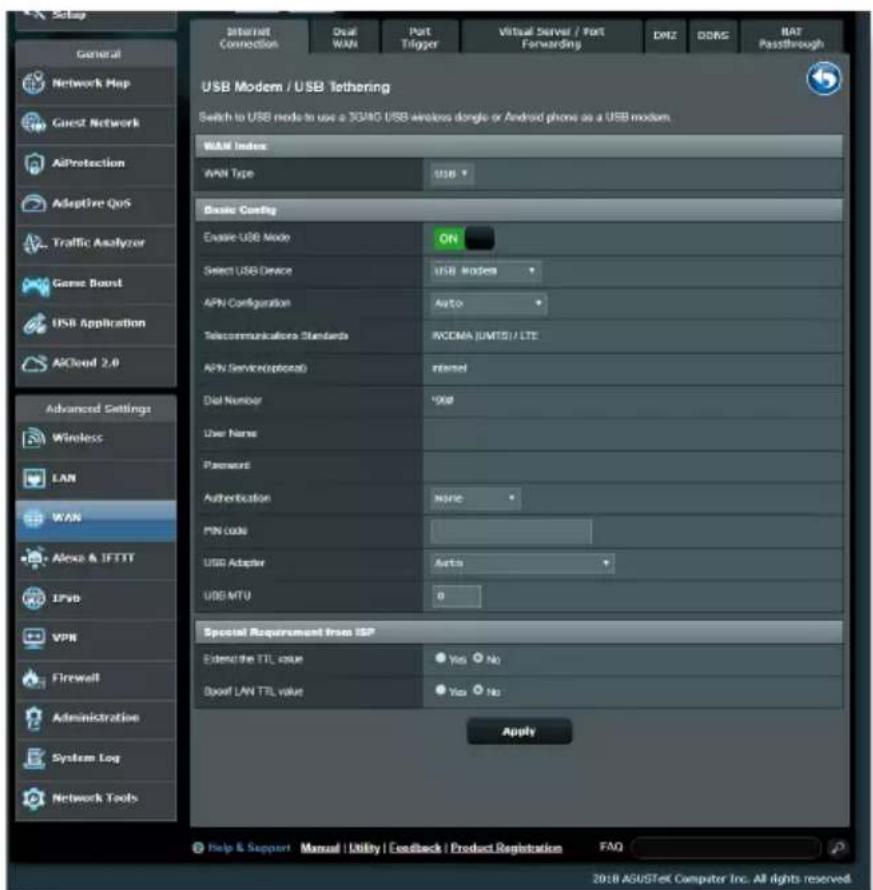Open AiProtection shield icon
Image resolution: width=873 pixels, height=890 pixels.
(33, 163)
